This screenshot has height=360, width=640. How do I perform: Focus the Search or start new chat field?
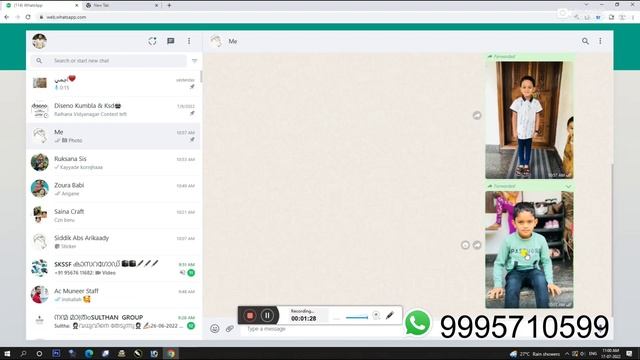pos(109,60)
